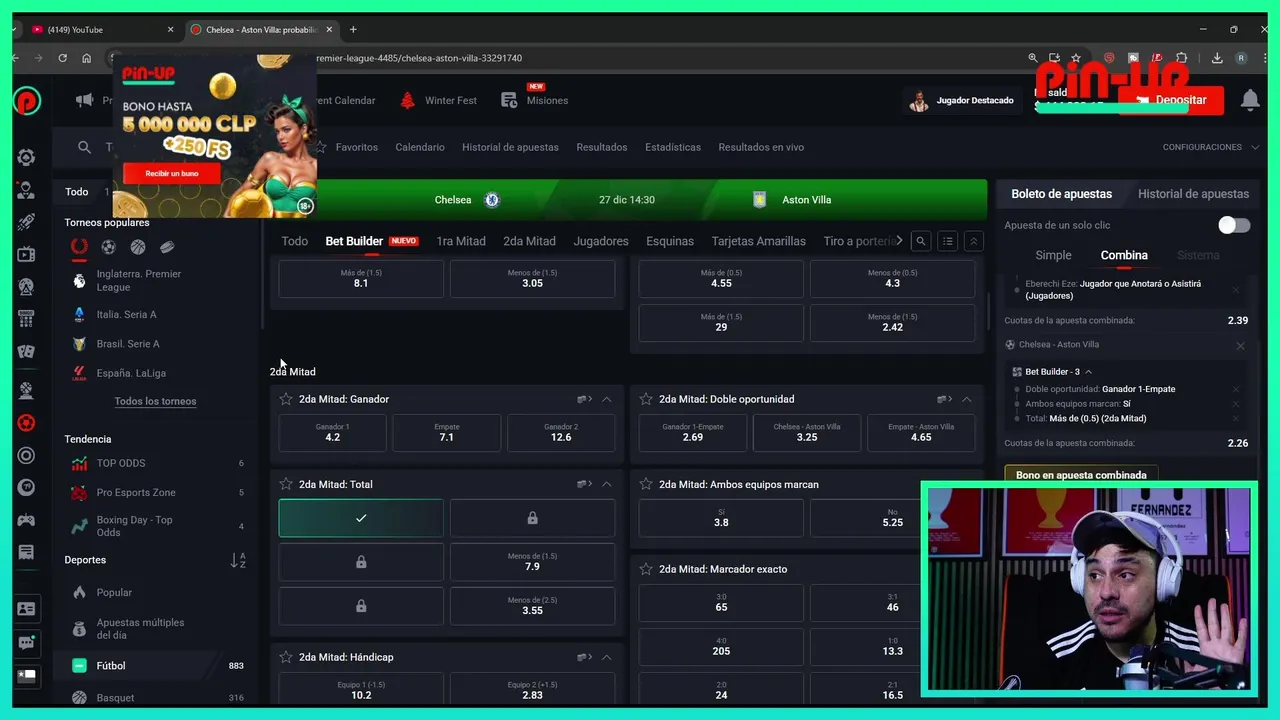Click the Chelsea team crest

492,200
